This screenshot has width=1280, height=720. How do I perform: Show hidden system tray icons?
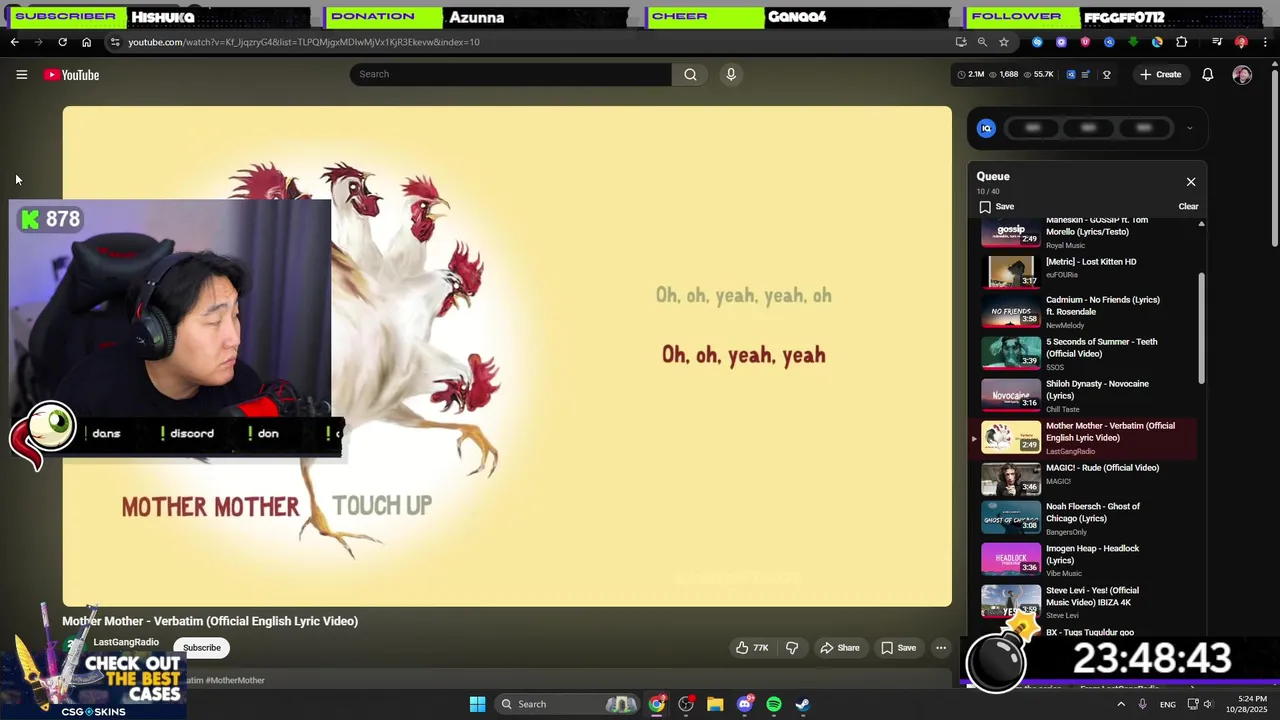click(x=1121, y=704)
